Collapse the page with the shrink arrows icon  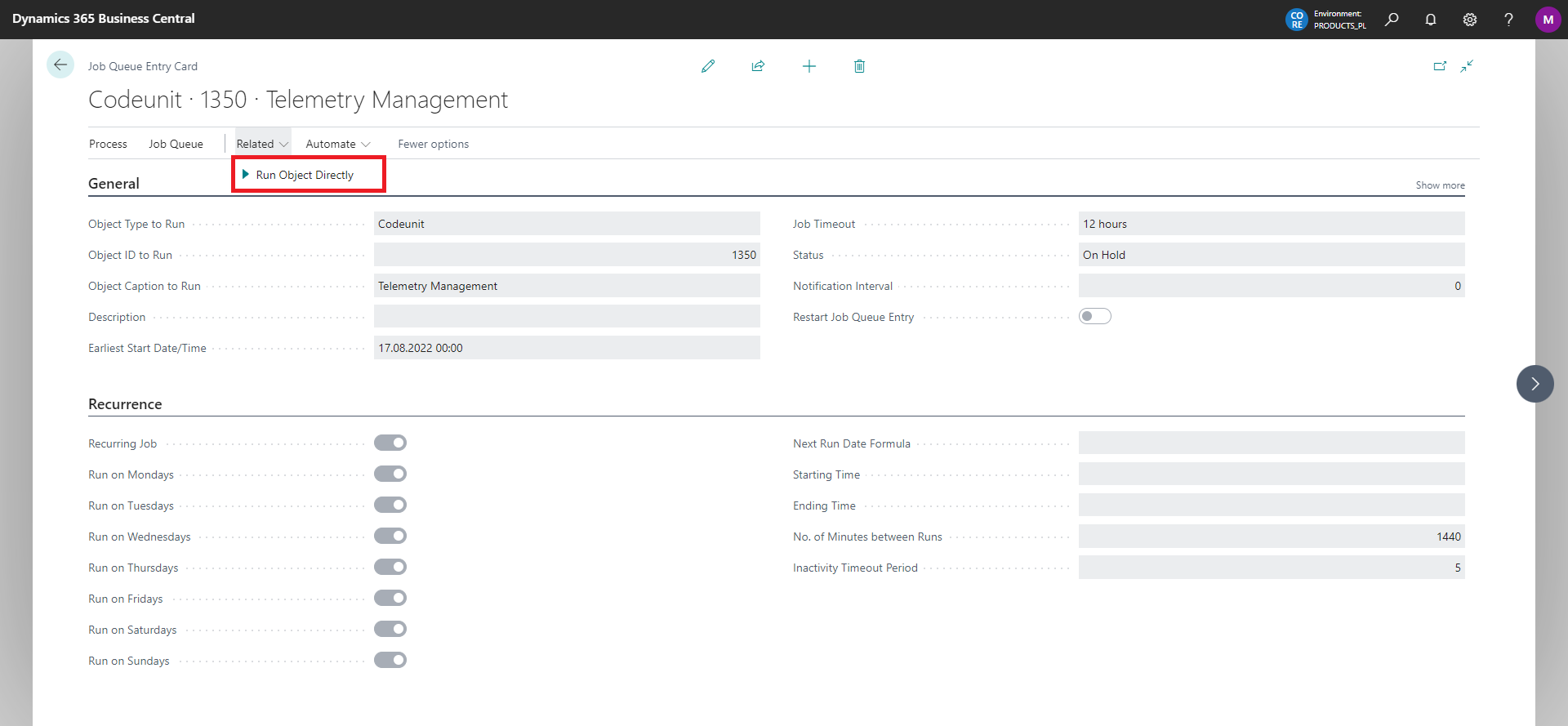(1468, 66)
